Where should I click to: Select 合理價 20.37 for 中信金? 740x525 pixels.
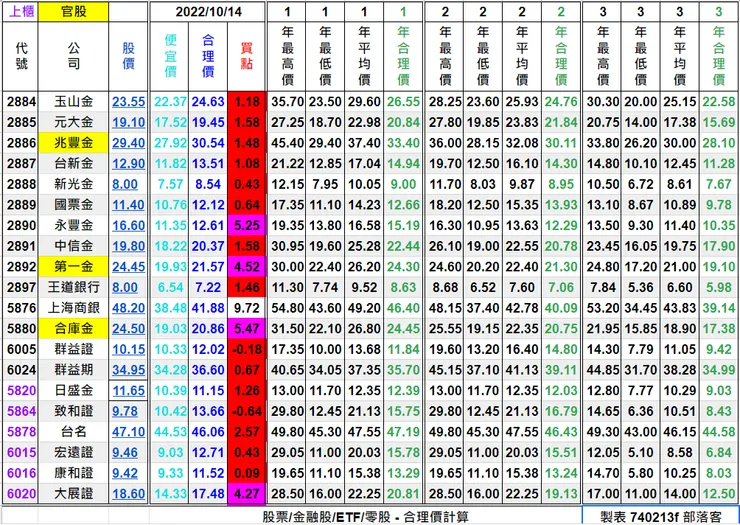point(208,246)
